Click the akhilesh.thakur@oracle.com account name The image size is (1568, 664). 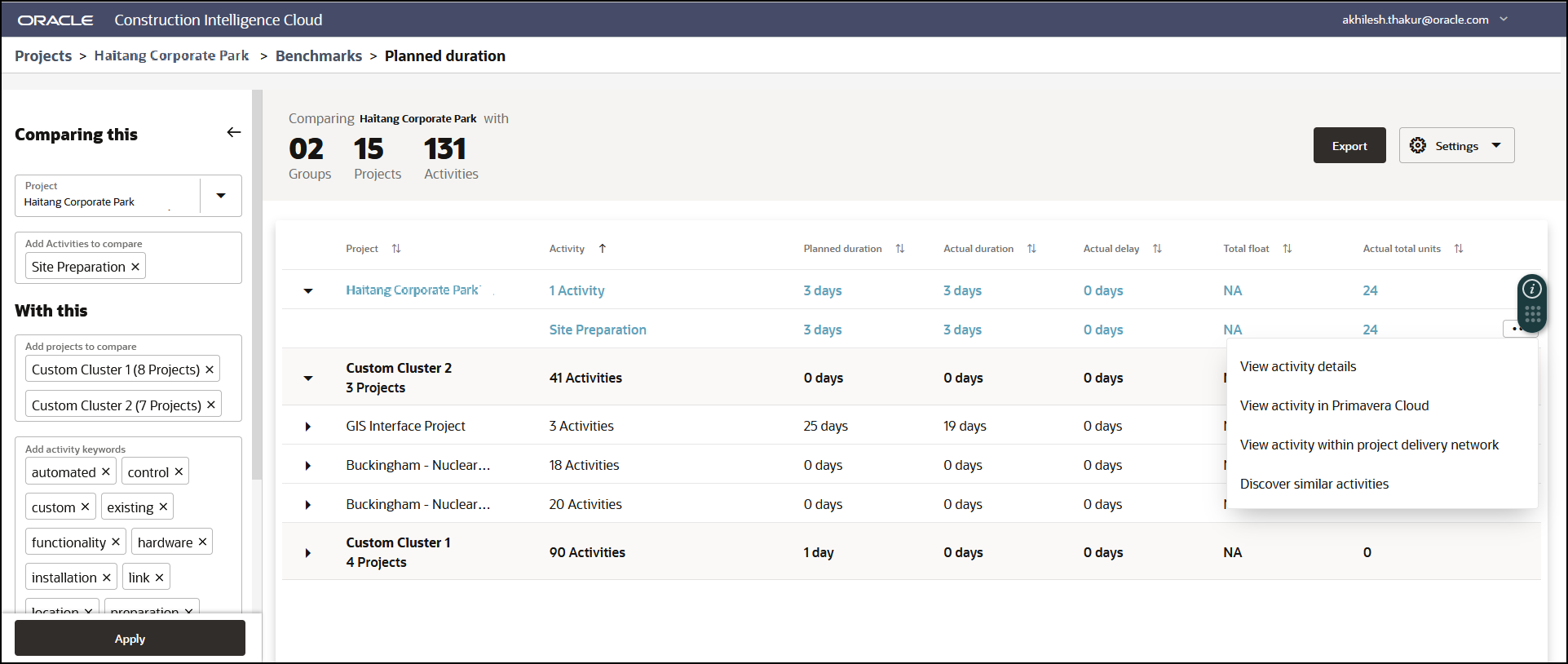click(1416, 20)
